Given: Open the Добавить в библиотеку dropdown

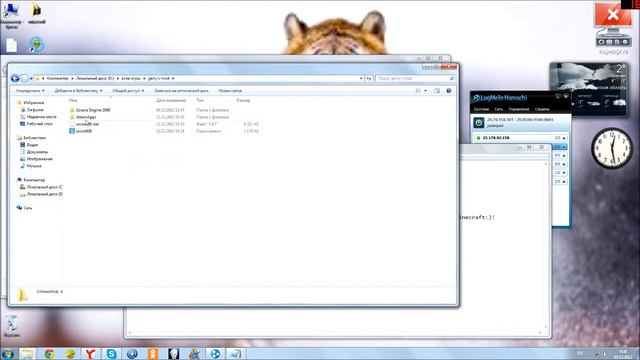Looking at the screenshot, I should (x=78, y=91).
